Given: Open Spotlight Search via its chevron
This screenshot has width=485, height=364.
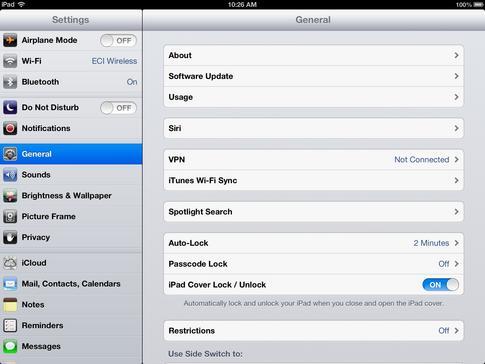Looking at the screenshot, I should point(456,212).
